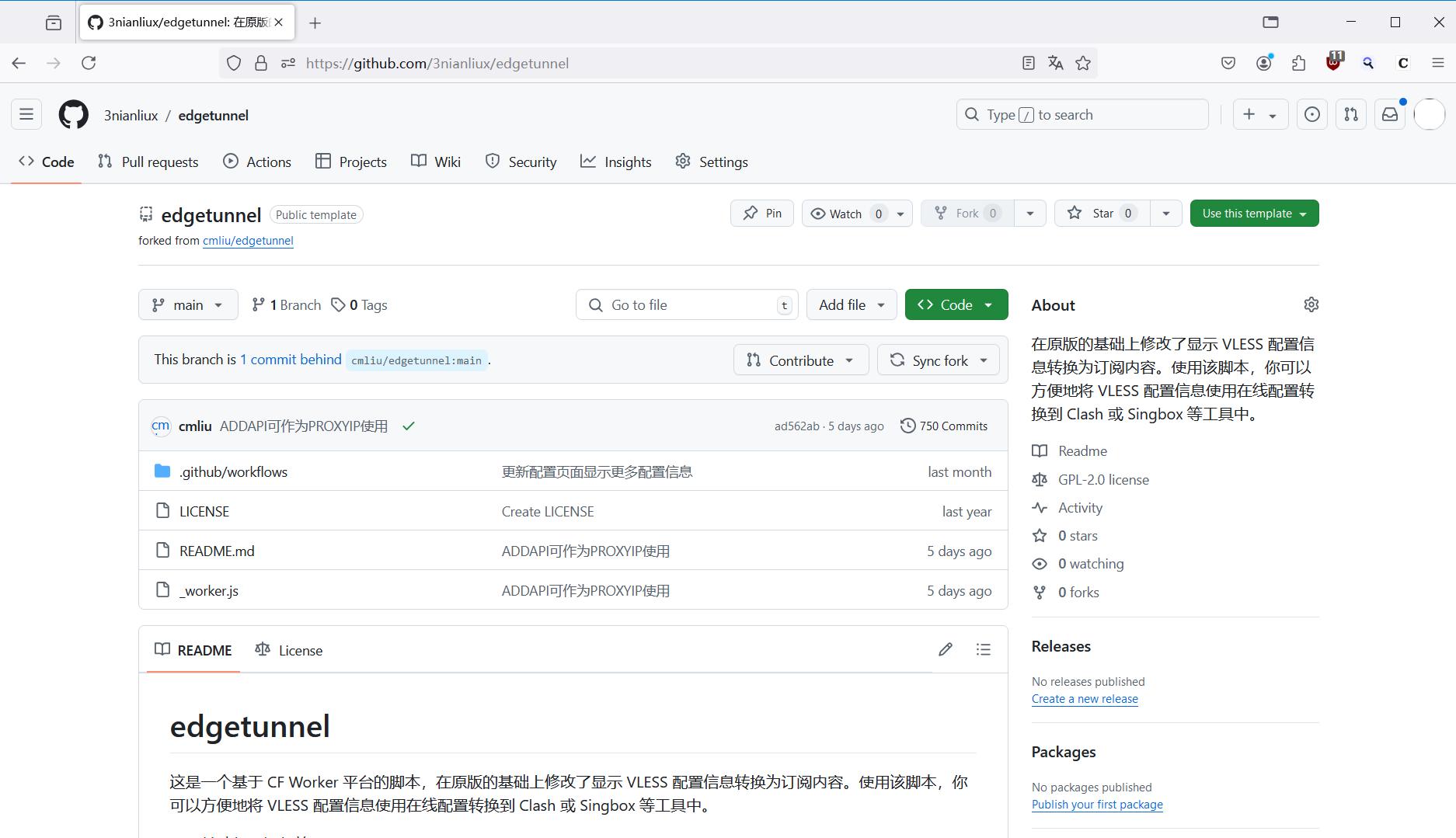This screenshot has width=1456, height=838.
Task: Reload the page
Action: point(89,63)
